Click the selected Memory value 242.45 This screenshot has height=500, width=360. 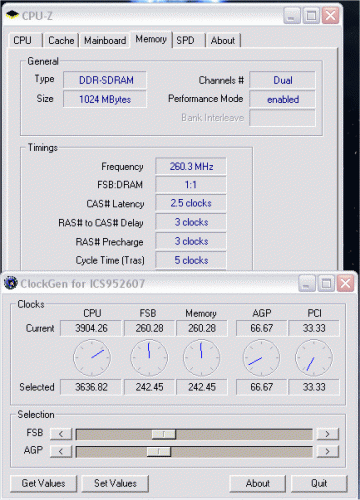(x=202, y=387)
